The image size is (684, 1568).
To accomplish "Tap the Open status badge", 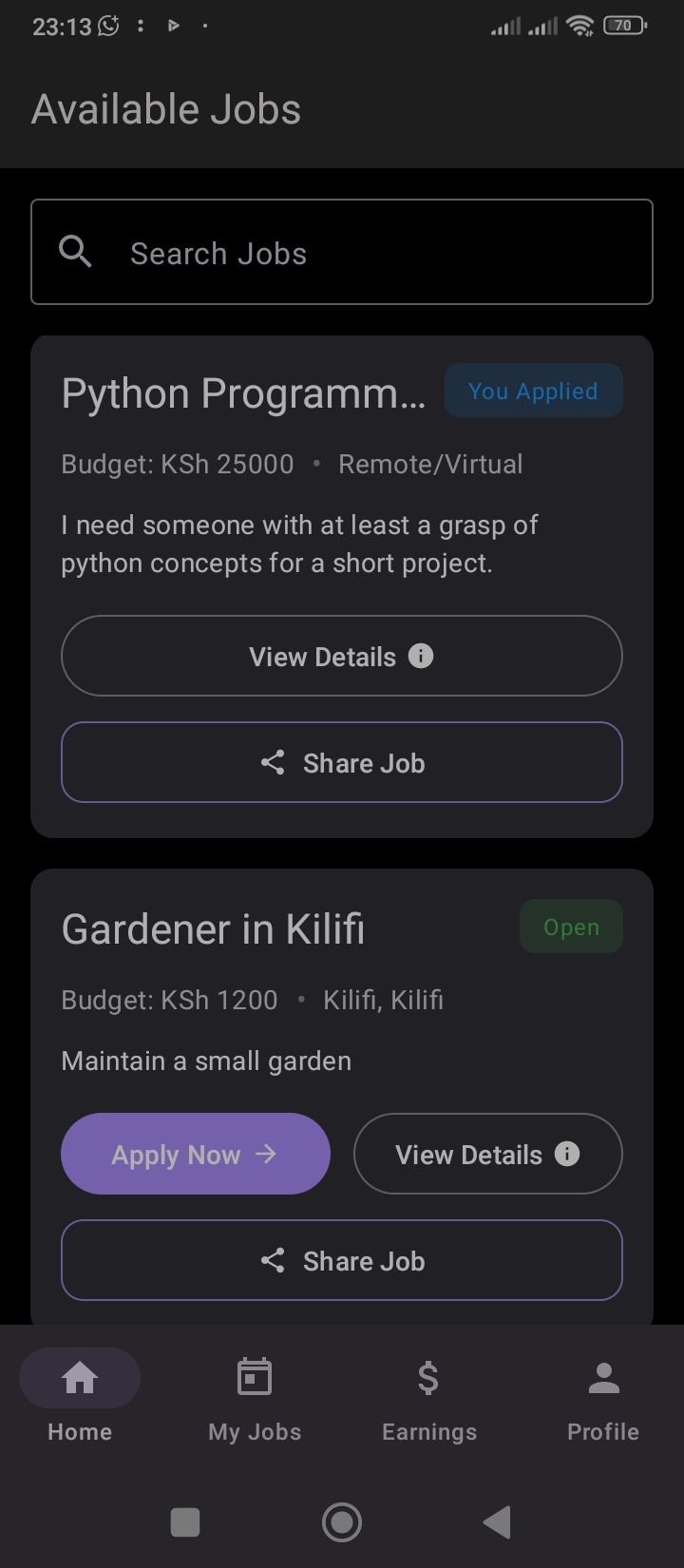I will 571,927.
